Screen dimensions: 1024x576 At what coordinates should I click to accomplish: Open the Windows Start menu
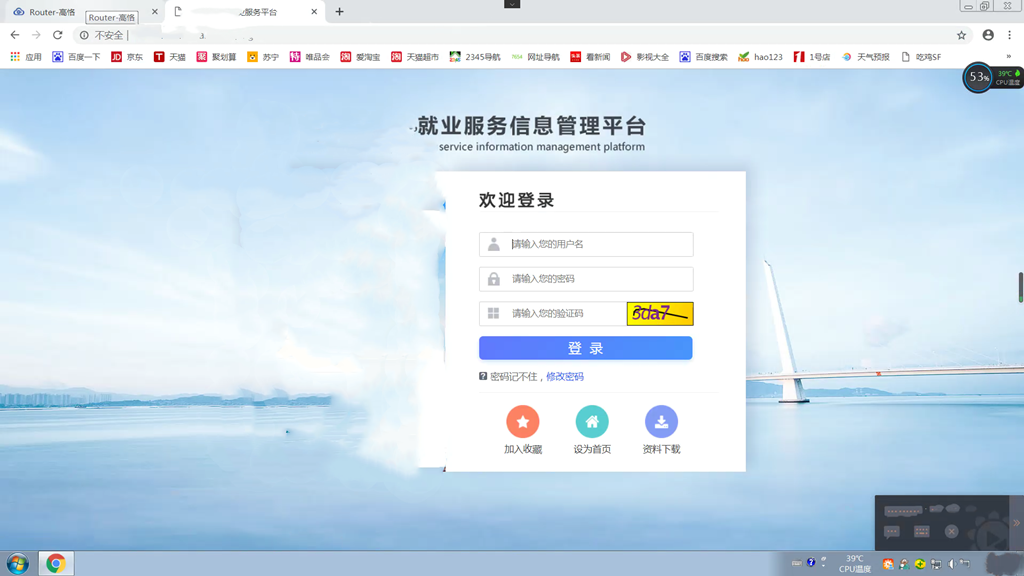point(18,563)
